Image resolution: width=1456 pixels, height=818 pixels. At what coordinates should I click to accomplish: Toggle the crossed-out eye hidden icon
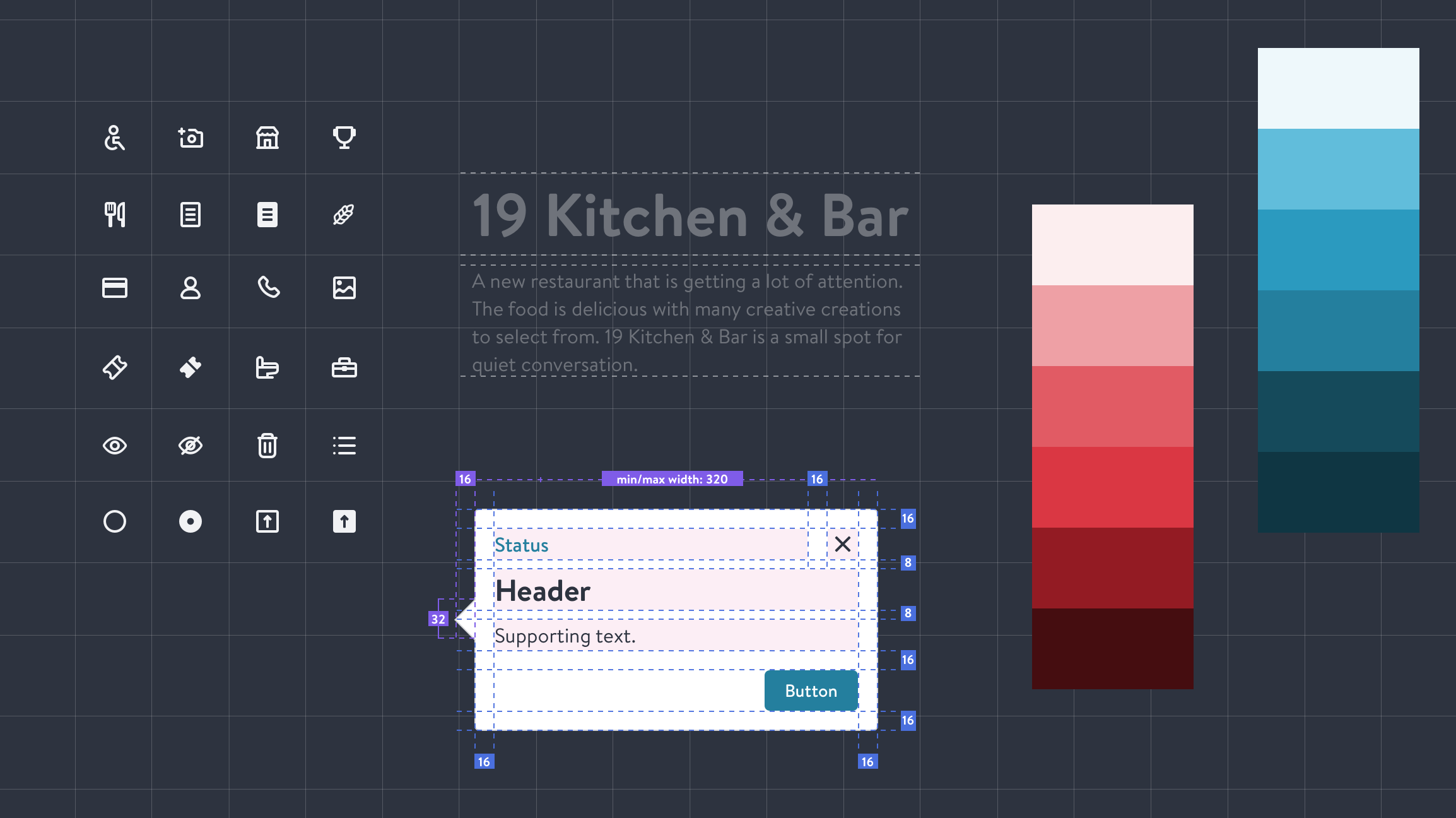[191, 446]
